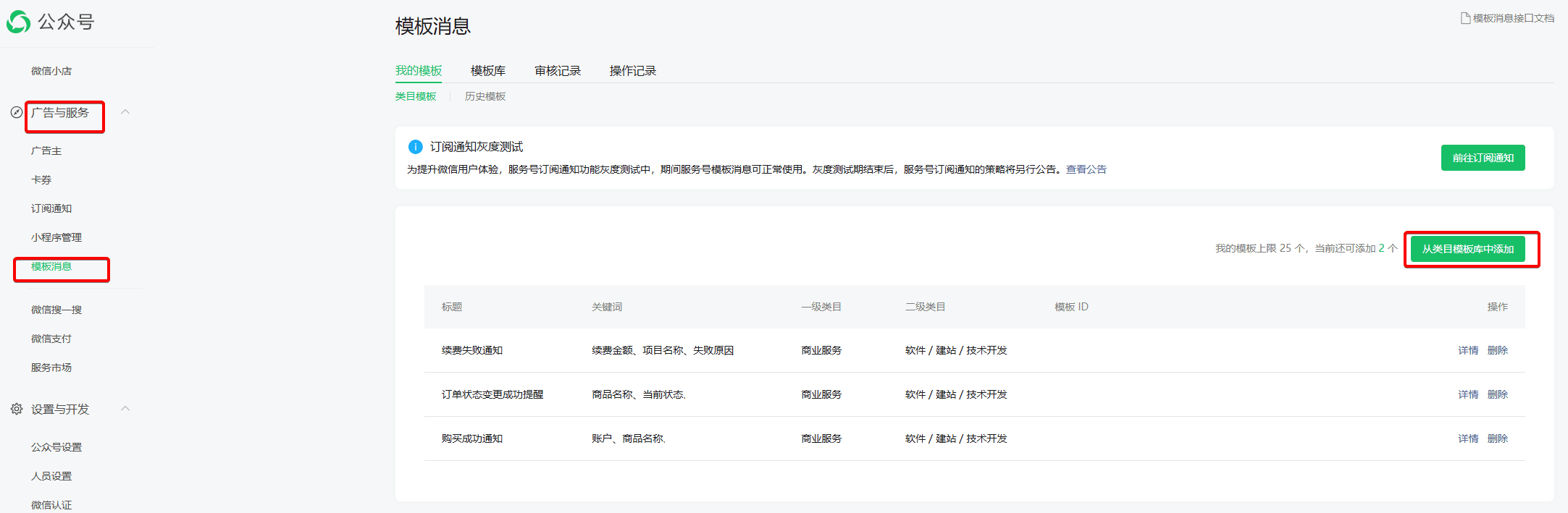This screenshot has height=513, width=1568.
Task: Click the compass icon beside 广告与服务
Action: pyautogui.click(x=16, y=112)
